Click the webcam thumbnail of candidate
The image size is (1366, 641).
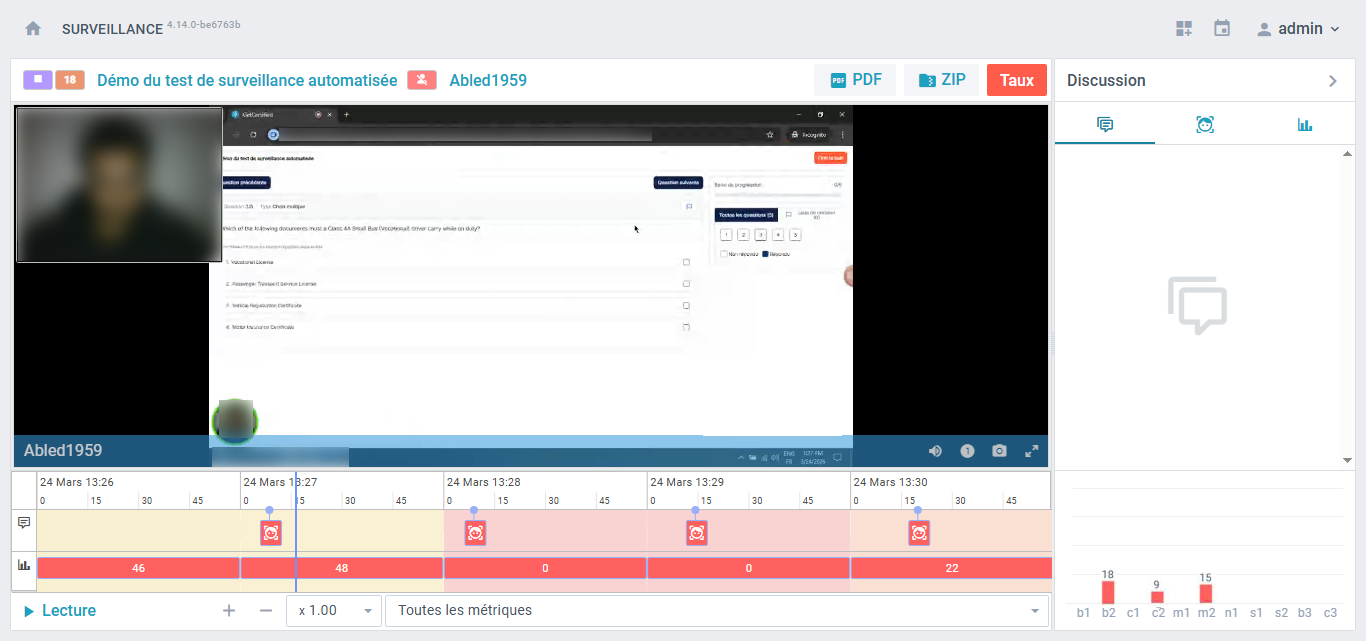[x=119, y=185]
